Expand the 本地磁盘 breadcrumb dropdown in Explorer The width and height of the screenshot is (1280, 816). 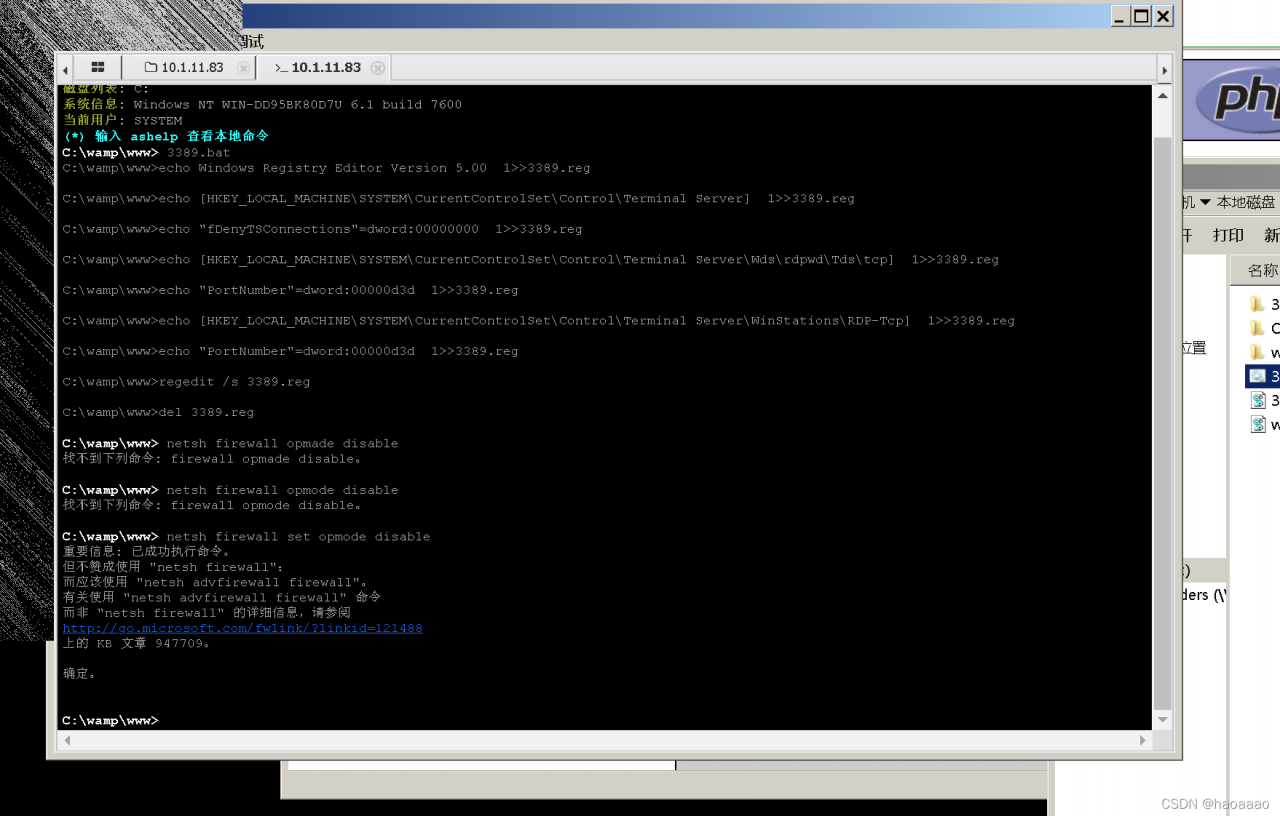[x=1205, y=202]
